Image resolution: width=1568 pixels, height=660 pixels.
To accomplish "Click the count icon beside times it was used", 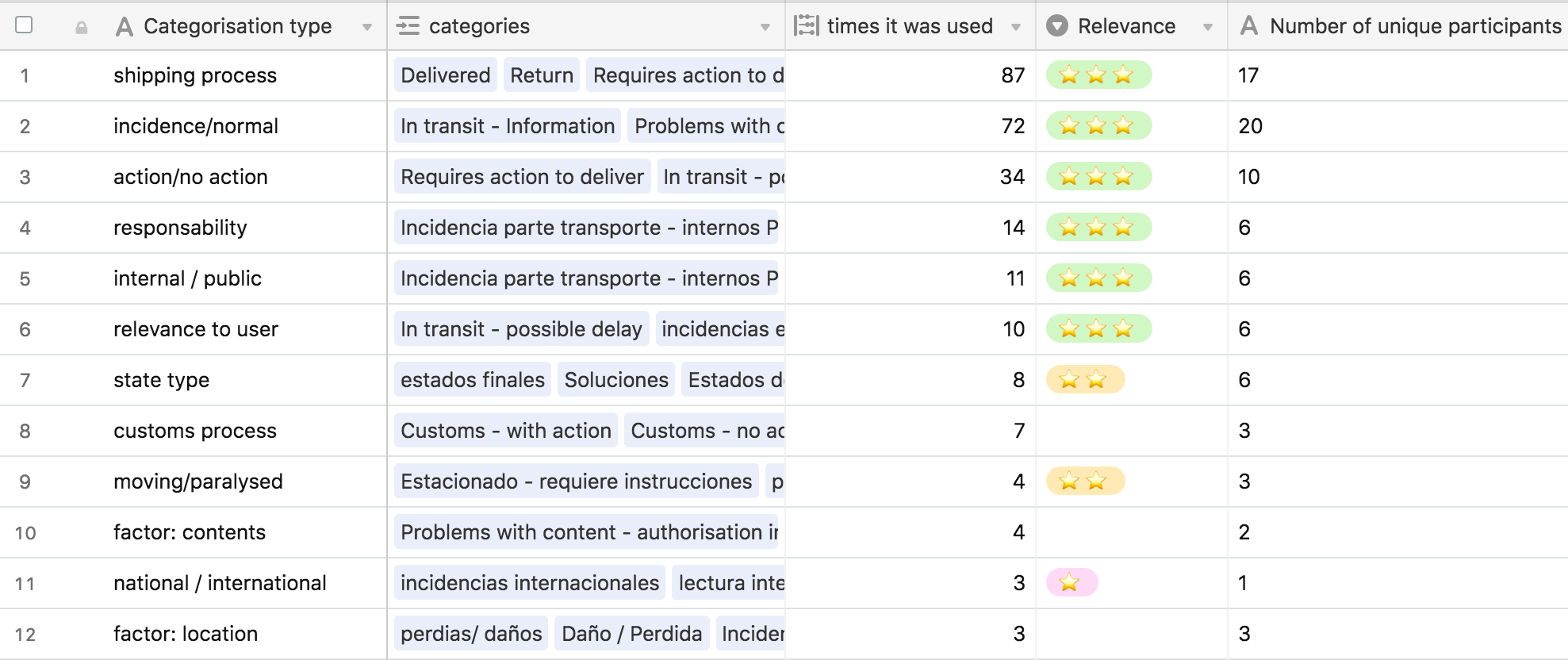I will coord(806,26).
